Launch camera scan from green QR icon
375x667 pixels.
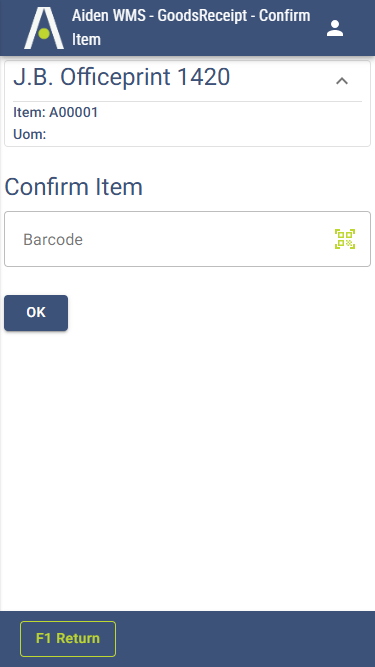click(x=345, y=239)
